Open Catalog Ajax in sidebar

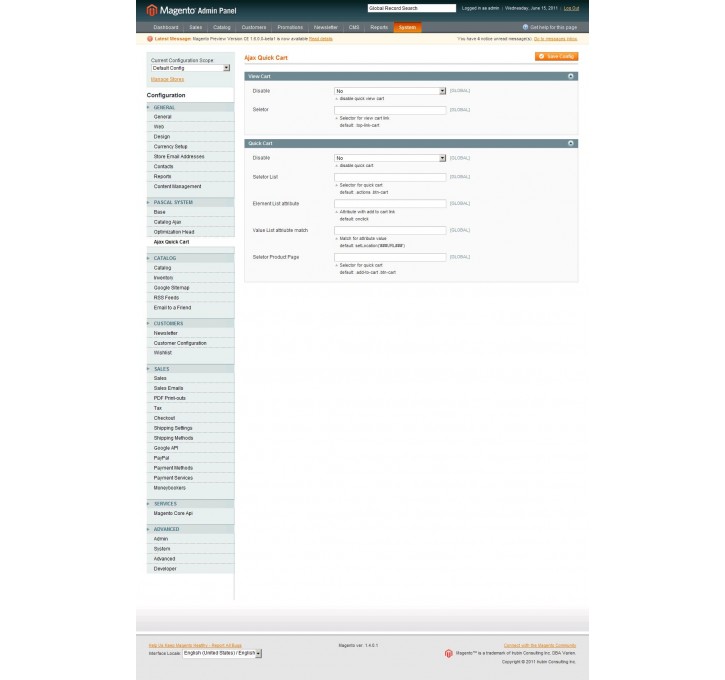click(x=190, y=222)
